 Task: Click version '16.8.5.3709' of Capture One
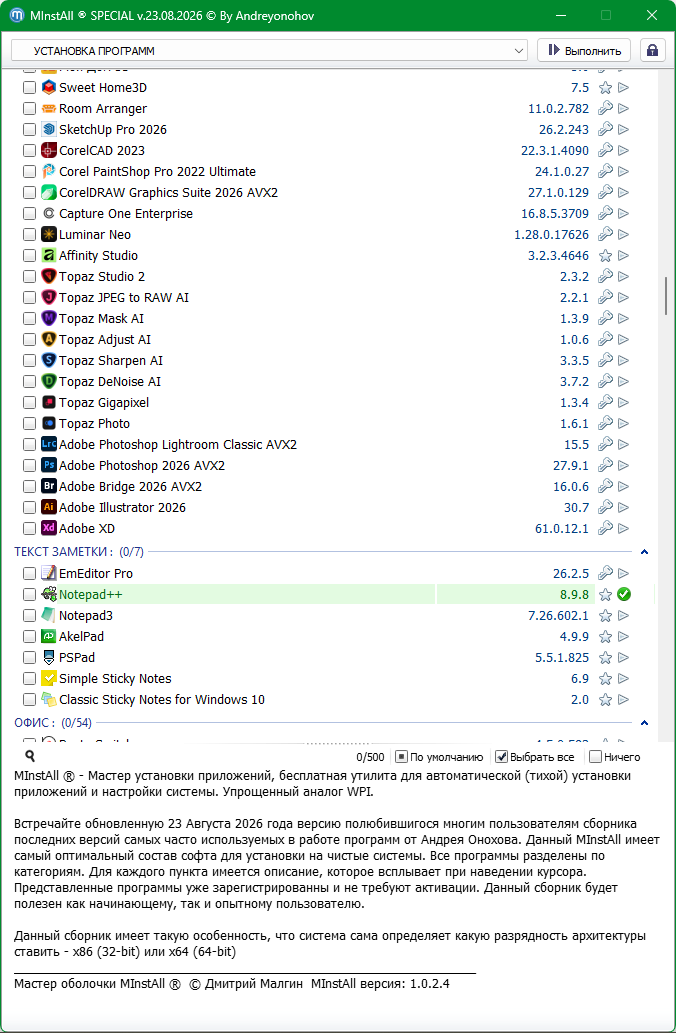point(555,214)
